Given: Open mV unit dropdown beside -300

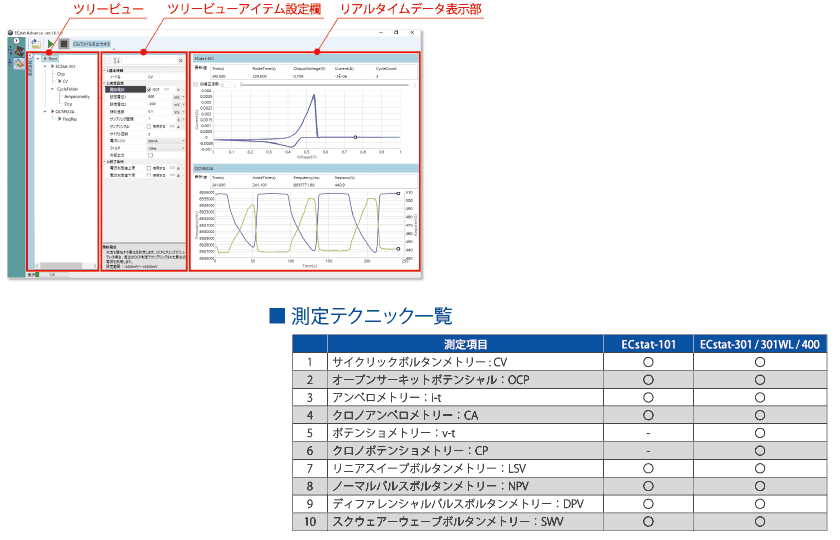Looking at the screenshot, I should click(178, 104).
